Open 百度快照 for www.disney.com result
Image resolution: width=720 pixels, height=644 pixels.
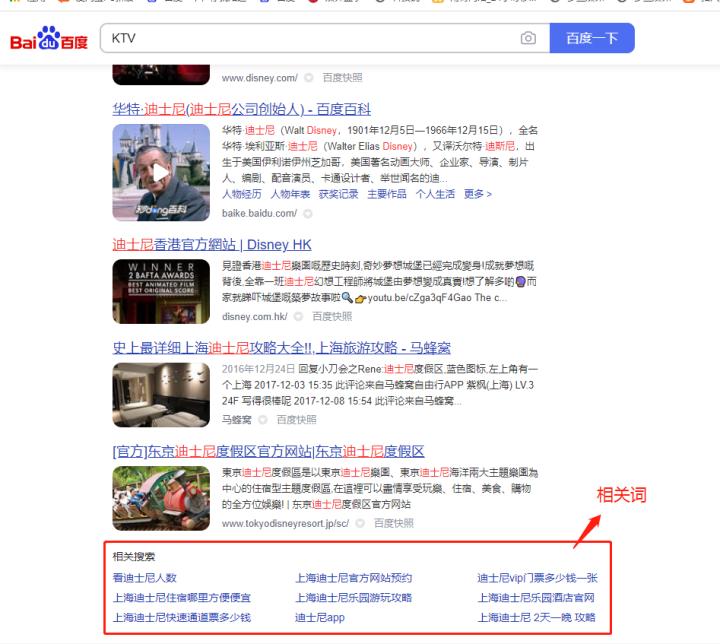click(x=343, y=78)
